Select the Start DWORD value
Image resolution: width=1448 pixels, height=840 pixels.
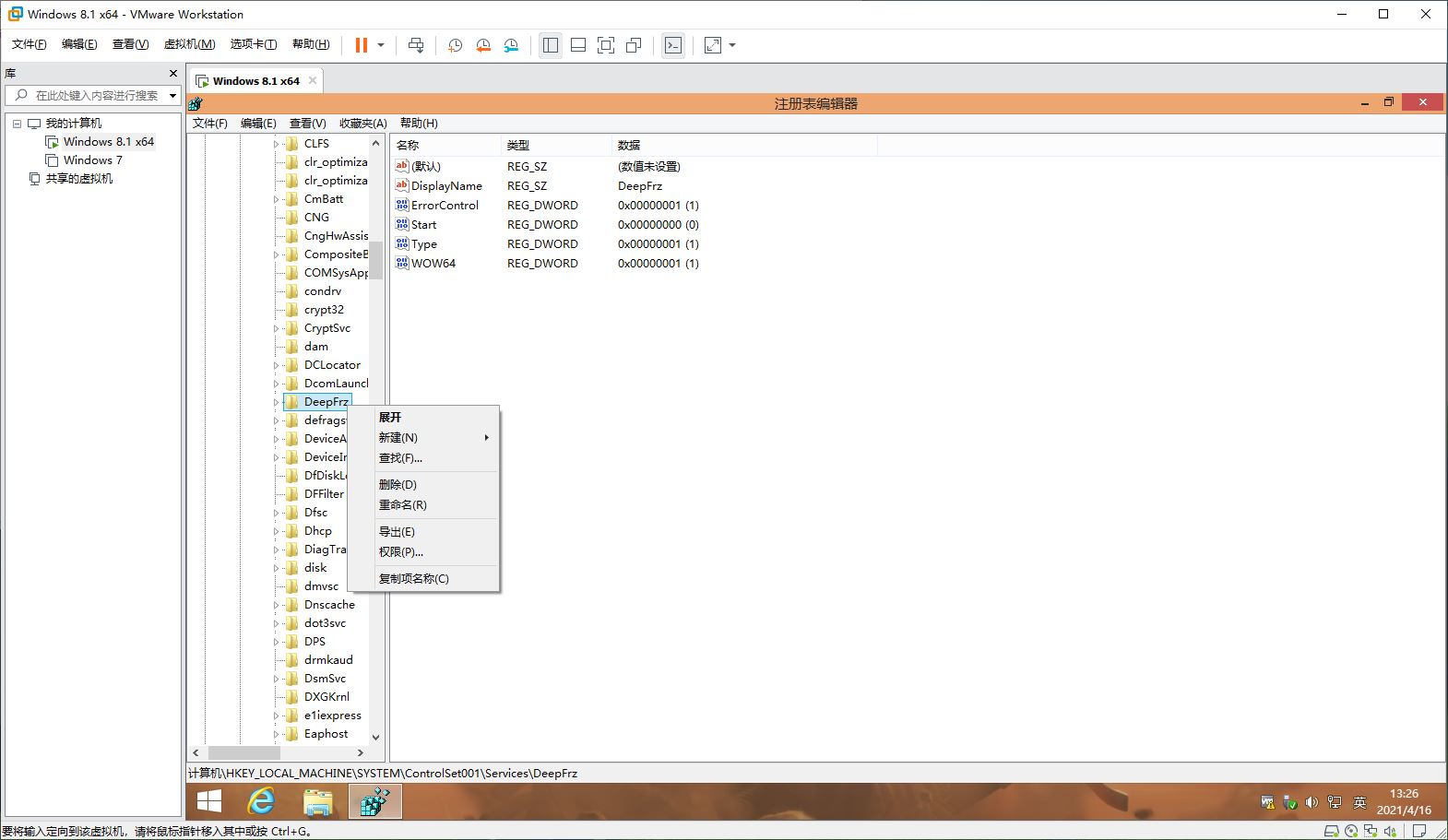(x=423, y=225)
